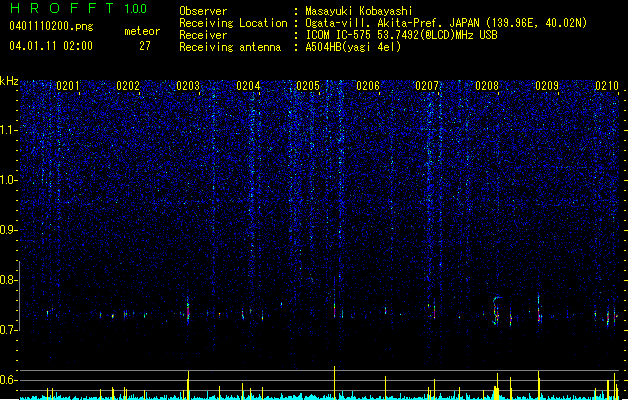The height and width of the screenshot is (400, 629).
Task: Click the 0208 time marker
Action: [x=487, y=85]
